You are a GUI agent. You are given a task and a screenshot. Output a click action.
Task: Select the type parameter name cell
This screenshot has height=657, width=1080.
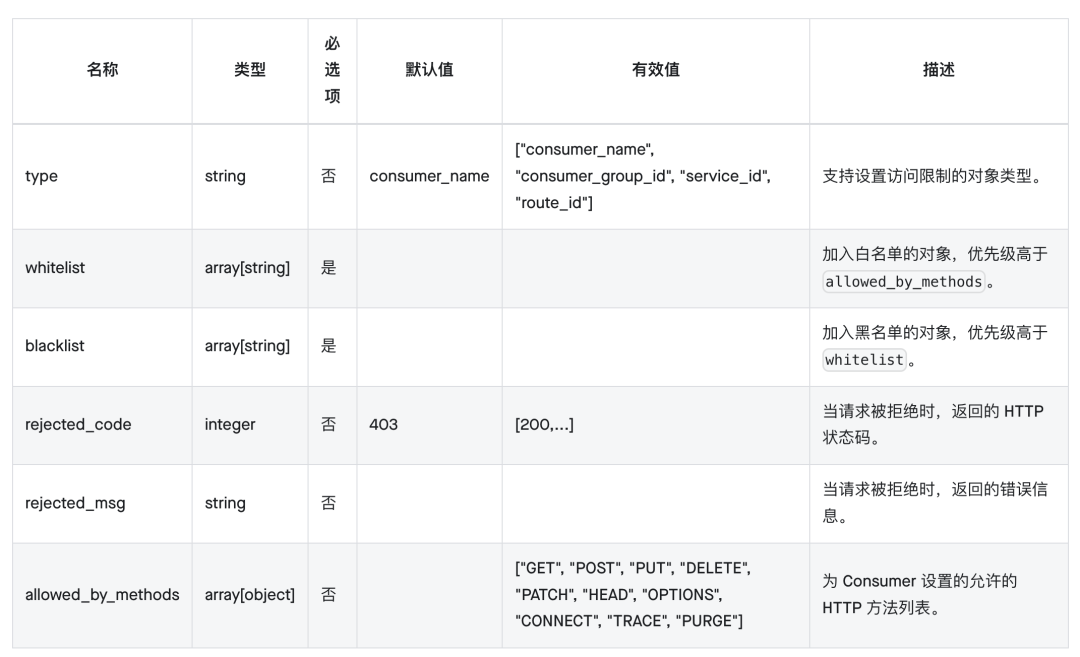point(42,176)
